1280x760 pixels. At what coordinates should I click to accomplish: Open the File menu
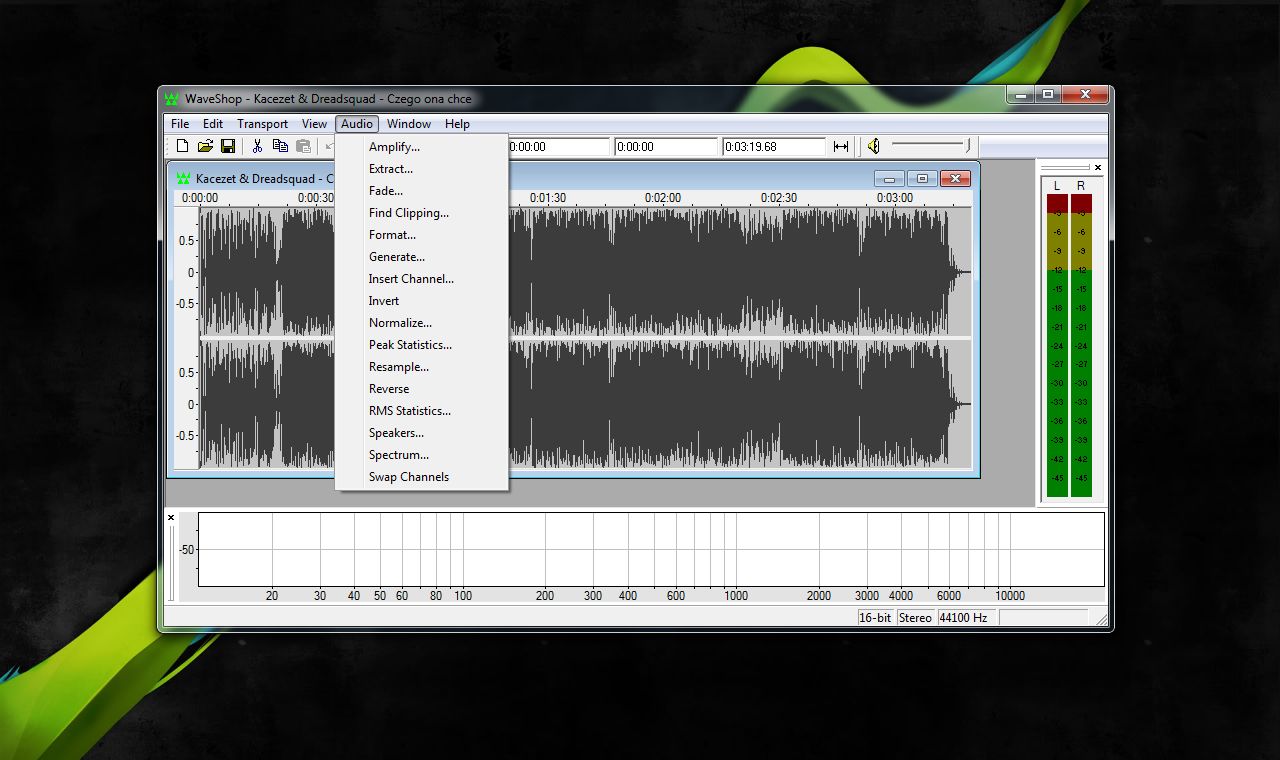(180, 124)
